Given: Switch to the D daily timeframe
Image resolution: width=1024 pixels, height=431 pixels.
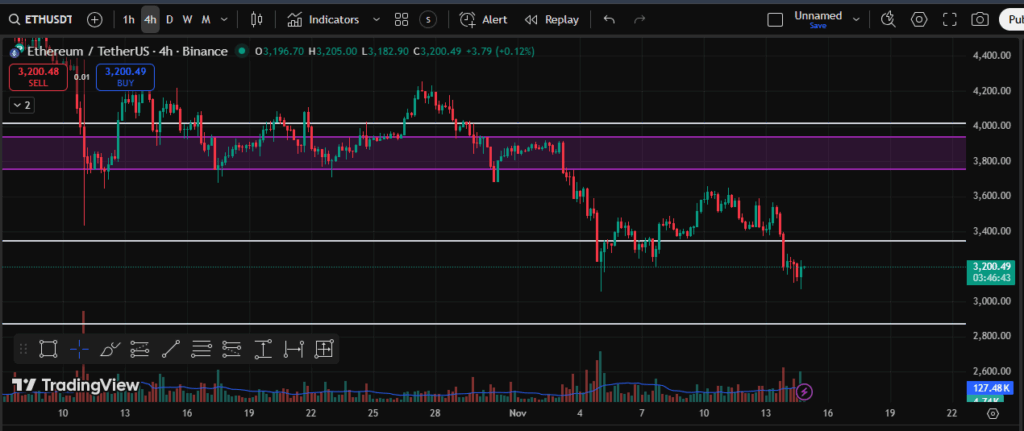Looking at the screenshot, I should [x=169, y=19].
